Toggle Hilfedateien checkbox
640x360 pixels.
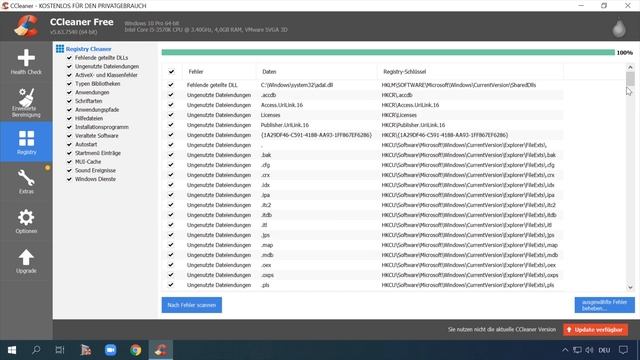[x=69, y=118]
